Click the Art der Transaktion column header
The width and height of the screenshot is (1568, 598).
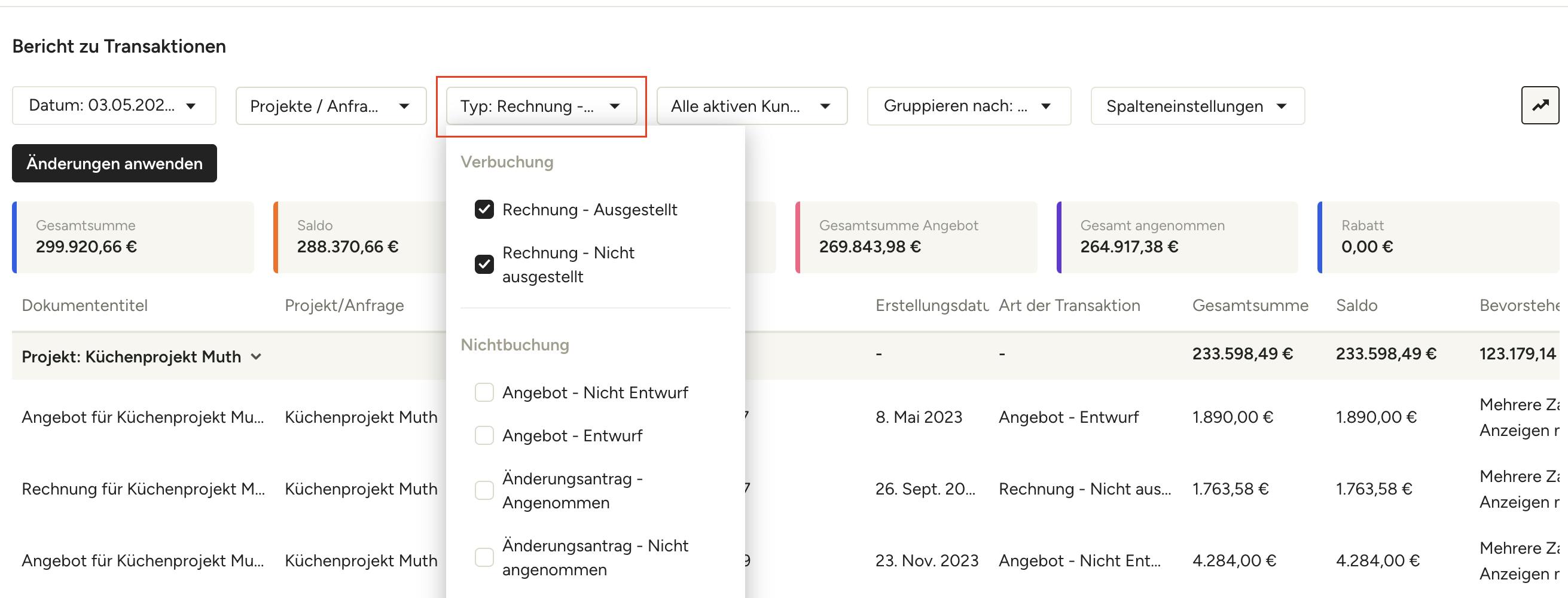tap(1069, 305)
